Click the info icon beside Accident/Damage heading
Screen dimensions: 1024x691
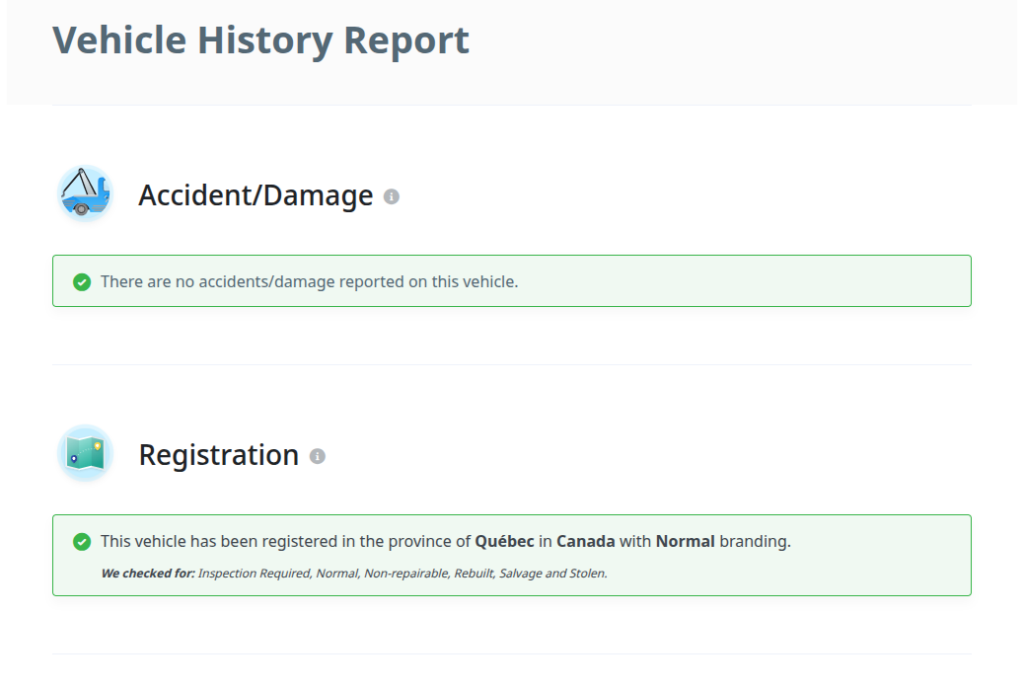392,197
